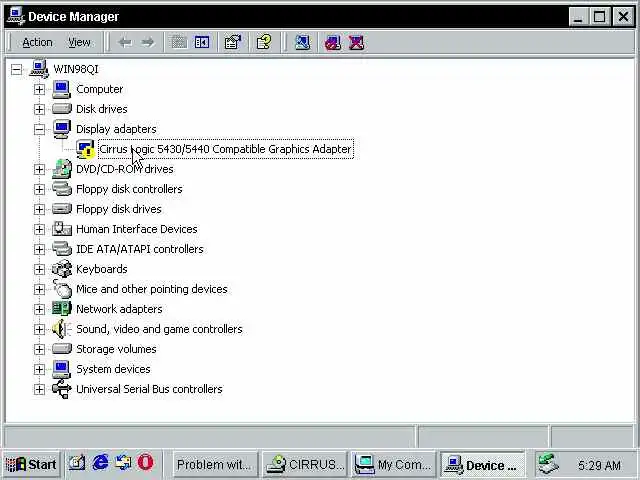This screenshot has width=640, height=480.
Task: Click the Floppy disk drives icon
Action: point(62,209)
